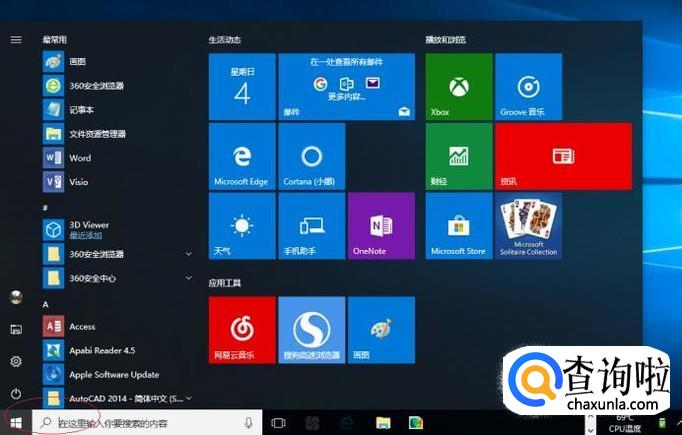
Task: Expand the 360安全中心 folder chevron
Action: click(x=189, y=277)
